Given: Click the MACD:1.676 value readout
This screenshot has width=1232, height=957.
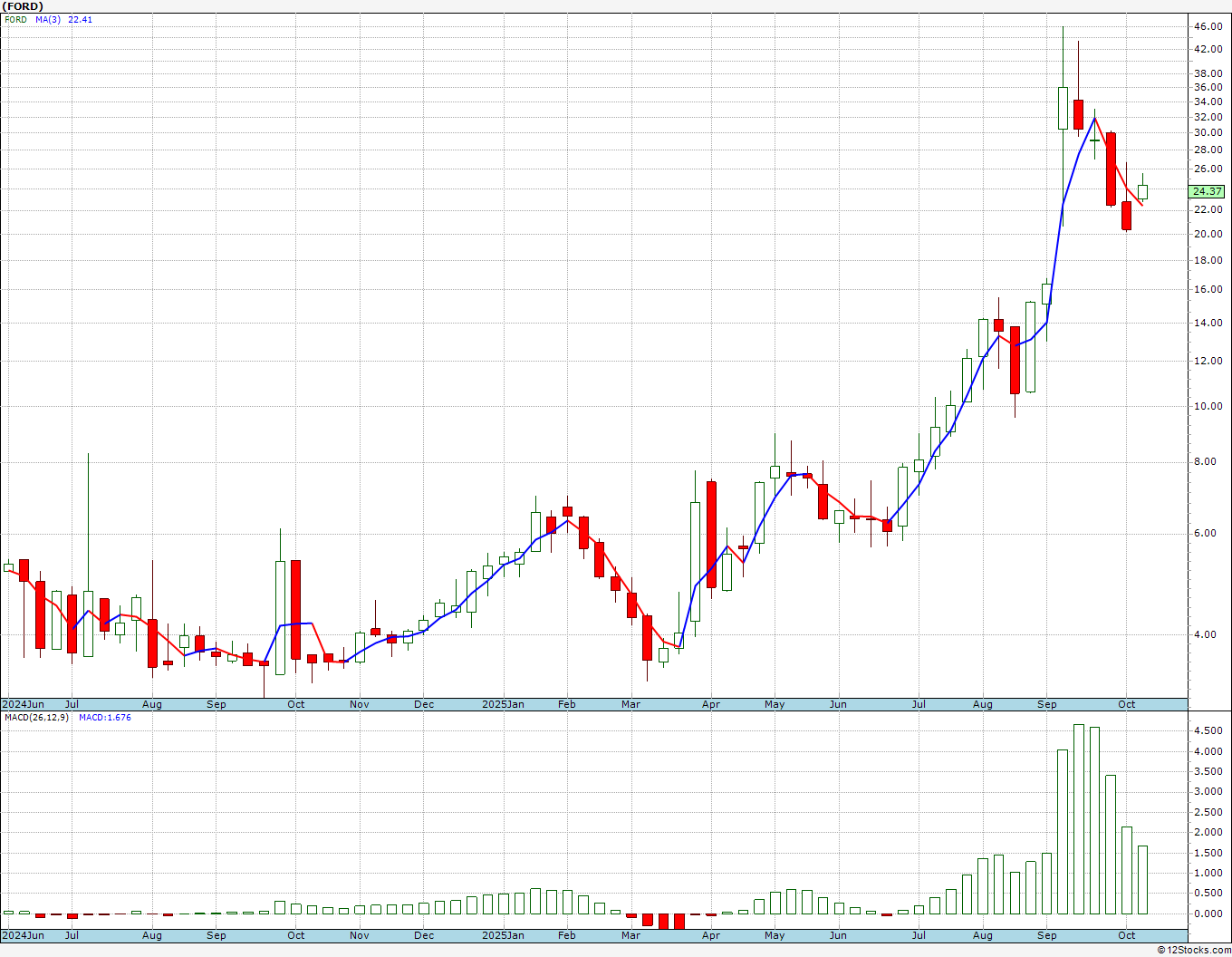Looking at the screenshot, I should tap(105, 717).
